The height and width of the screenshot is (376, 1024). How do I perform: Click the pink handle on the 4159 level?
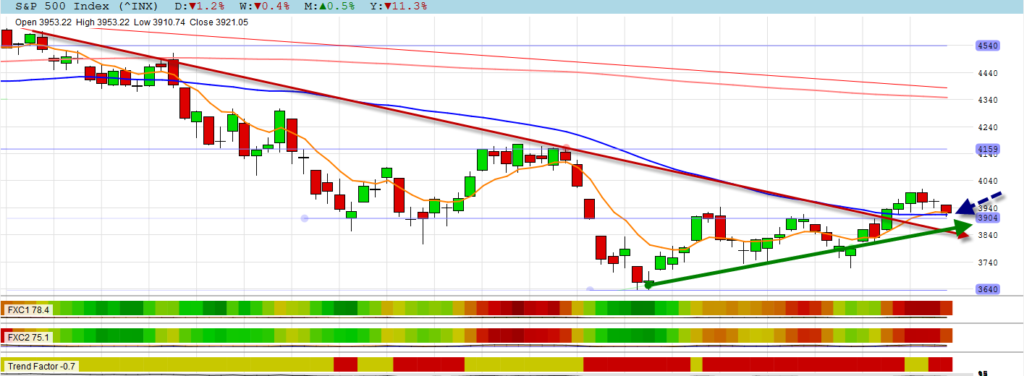(x=566, y=148)
